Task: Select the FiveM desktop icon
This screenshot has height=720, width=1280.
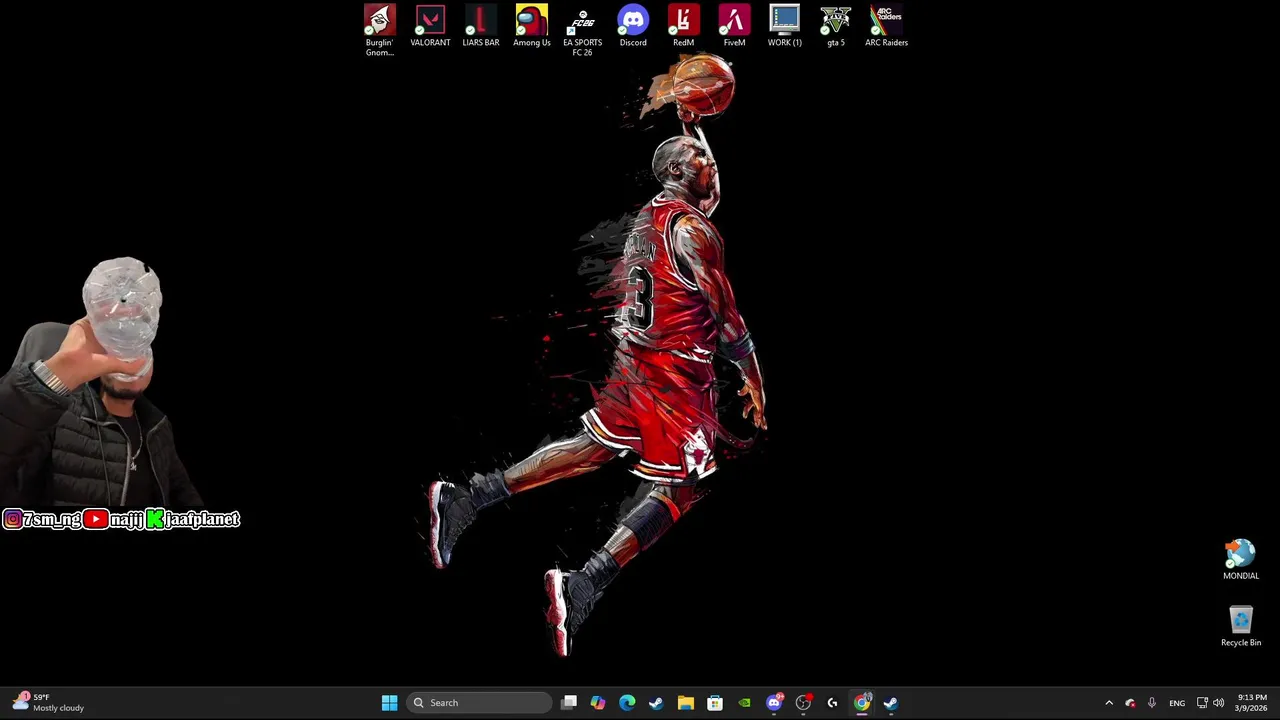Action: tap(734, 26)
